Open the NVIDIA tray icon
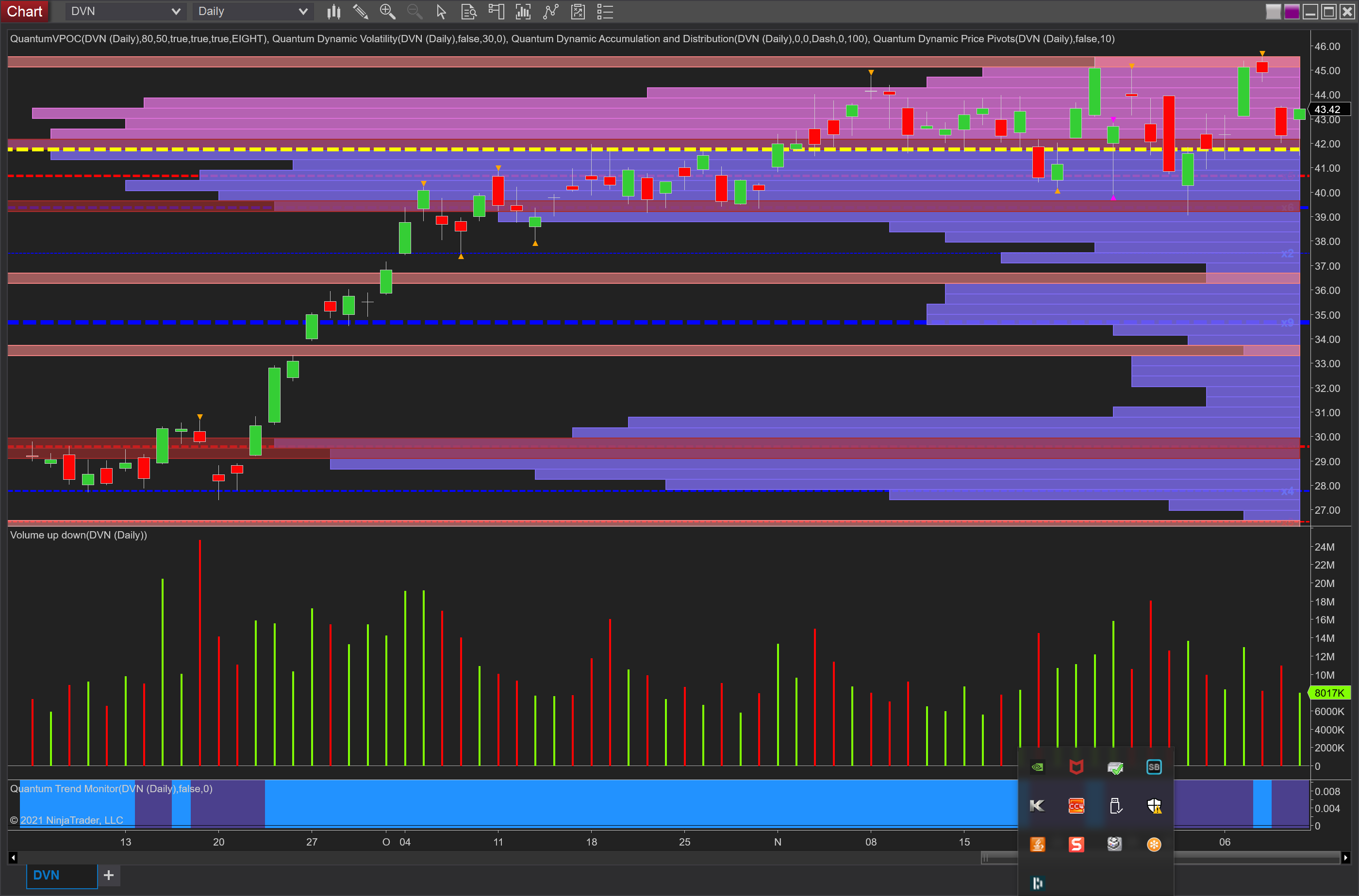This screenshot has height=896, width=1359. pos(1037,767)
